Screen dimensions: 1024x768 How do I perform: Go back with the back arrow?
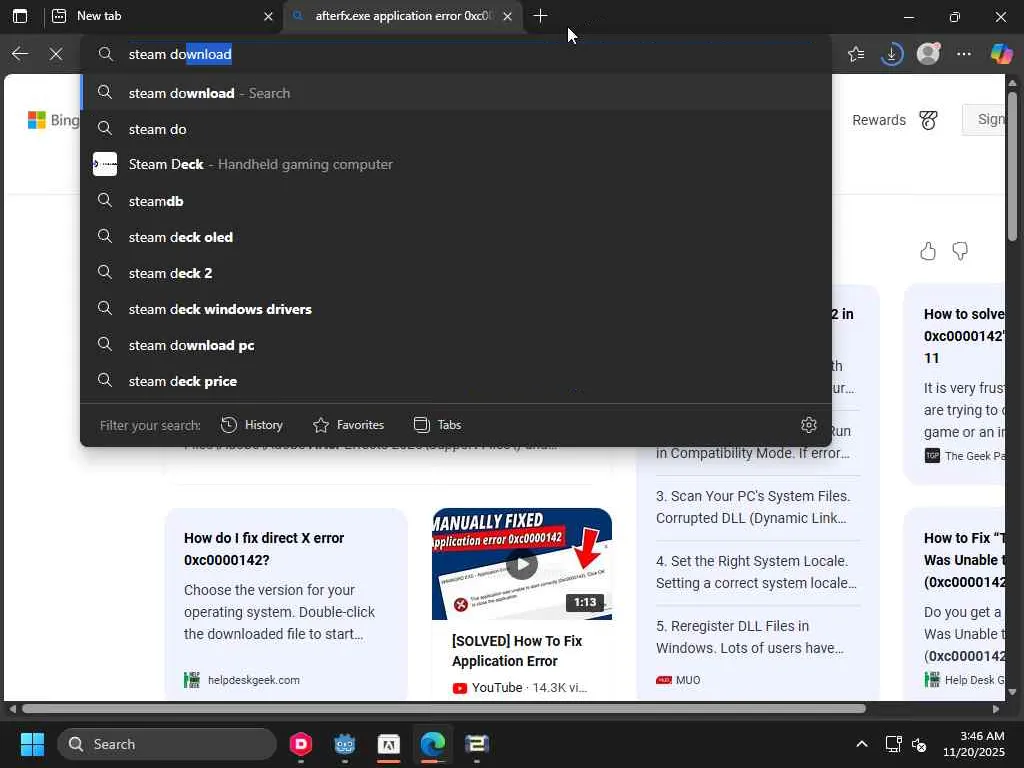20,54
